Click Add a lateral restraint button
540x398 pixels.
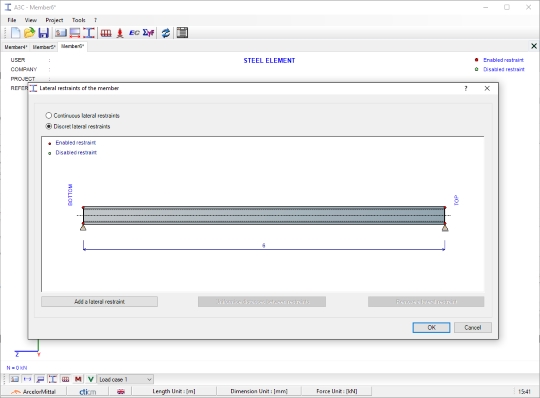click(100, 302)
